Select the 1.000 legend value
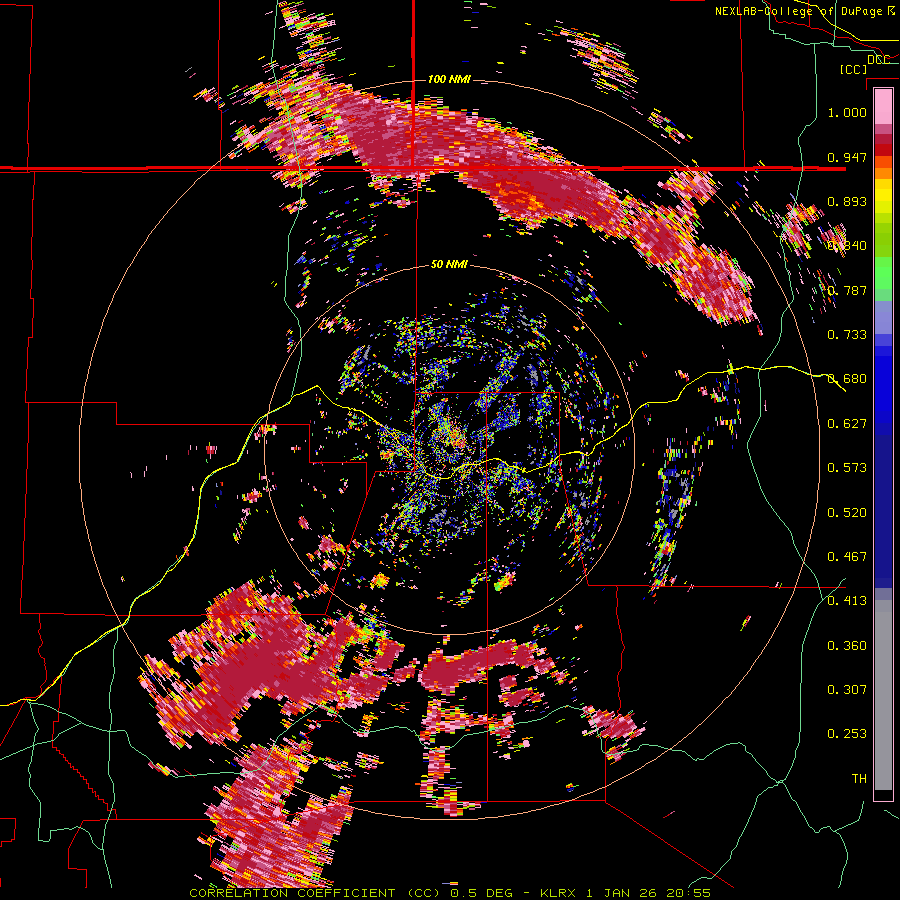900x900 pixels. pyautogui.click(x=847, y=112)
